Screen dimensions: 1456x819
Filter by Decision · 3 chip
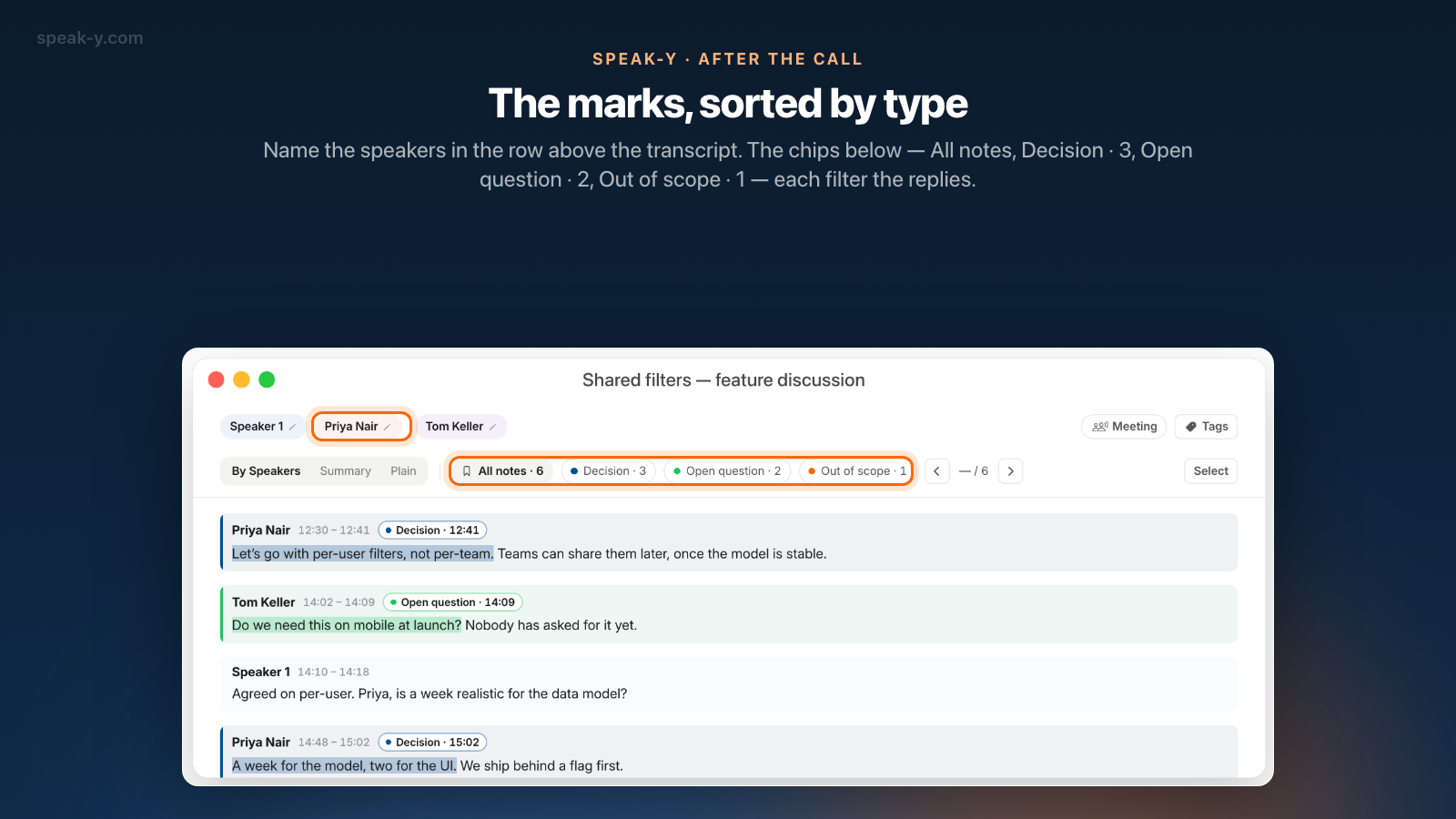tap(608, 471)
